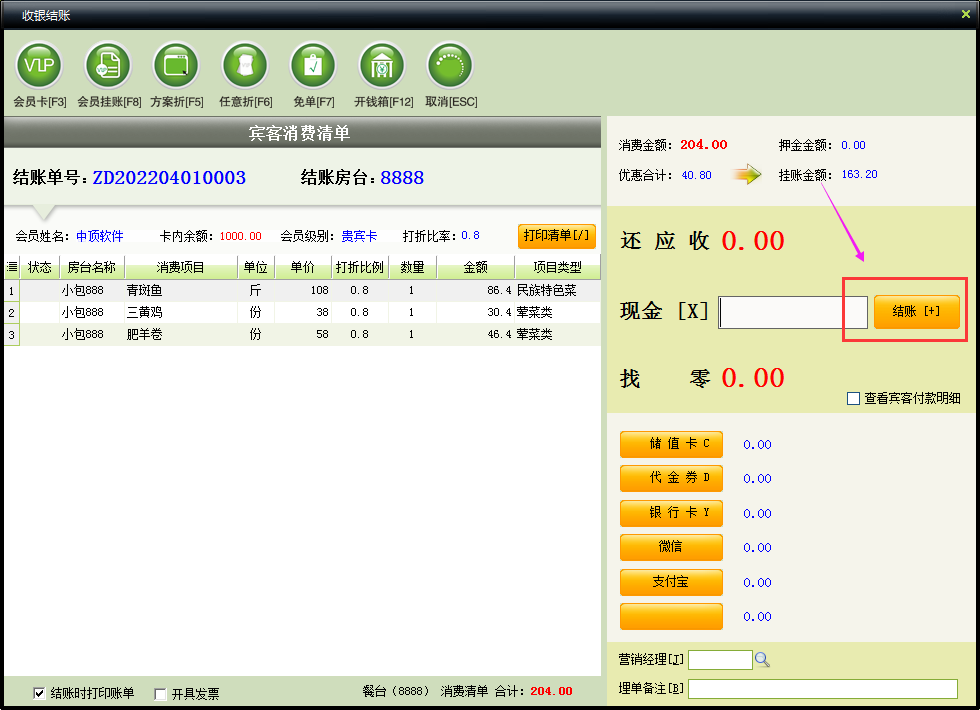Select the 三黄鸡 row item

(x=144, y=312)
